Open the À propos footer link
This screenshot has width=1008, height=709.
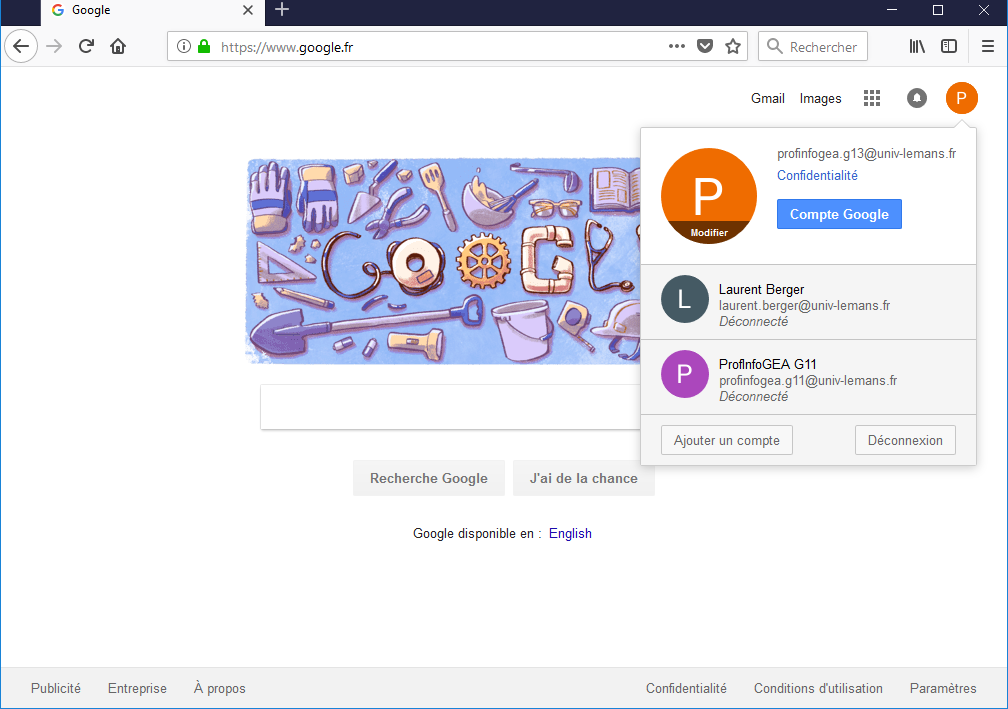(219, 688)
